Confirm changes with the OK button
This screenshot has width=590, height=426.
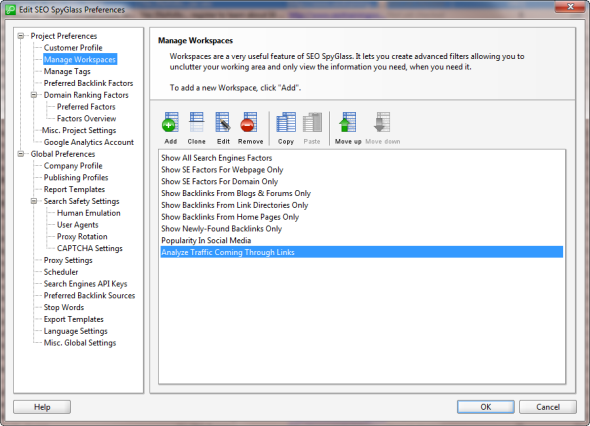pos(485,407)
